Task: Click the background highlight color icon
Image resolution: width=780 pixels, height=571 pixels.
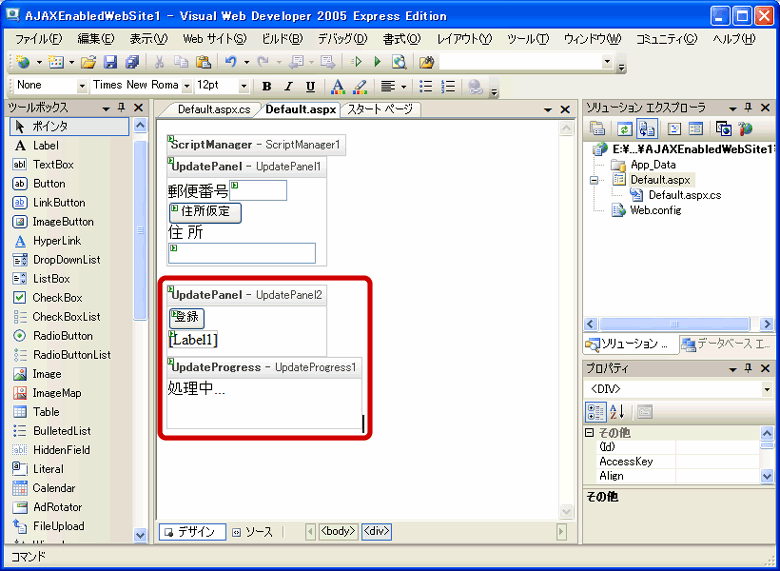Action: point(360,87)
